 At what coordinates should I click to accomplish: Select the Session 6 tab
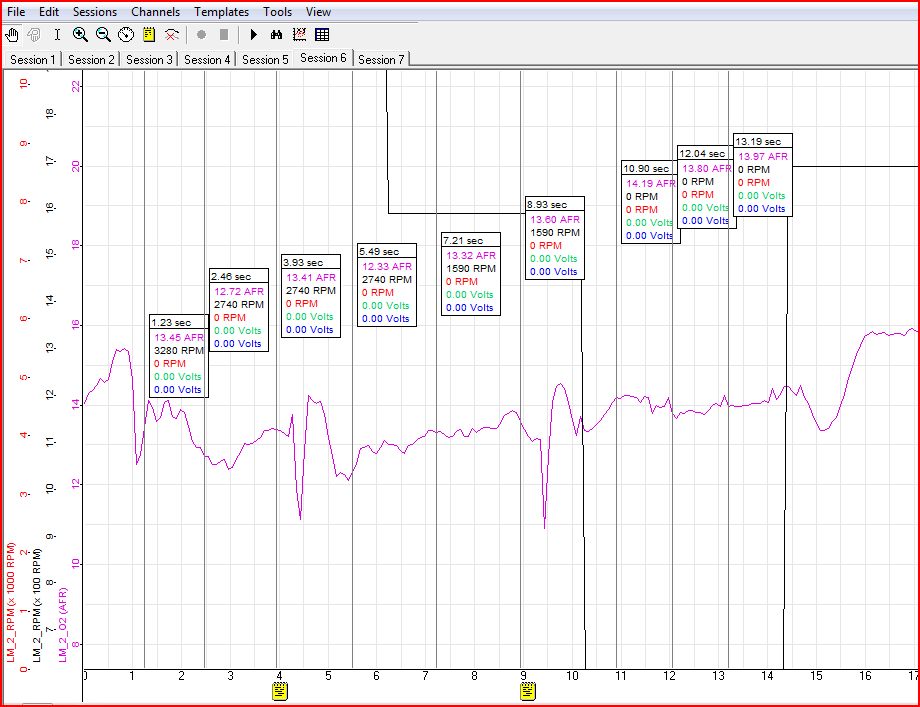point(323,58)
